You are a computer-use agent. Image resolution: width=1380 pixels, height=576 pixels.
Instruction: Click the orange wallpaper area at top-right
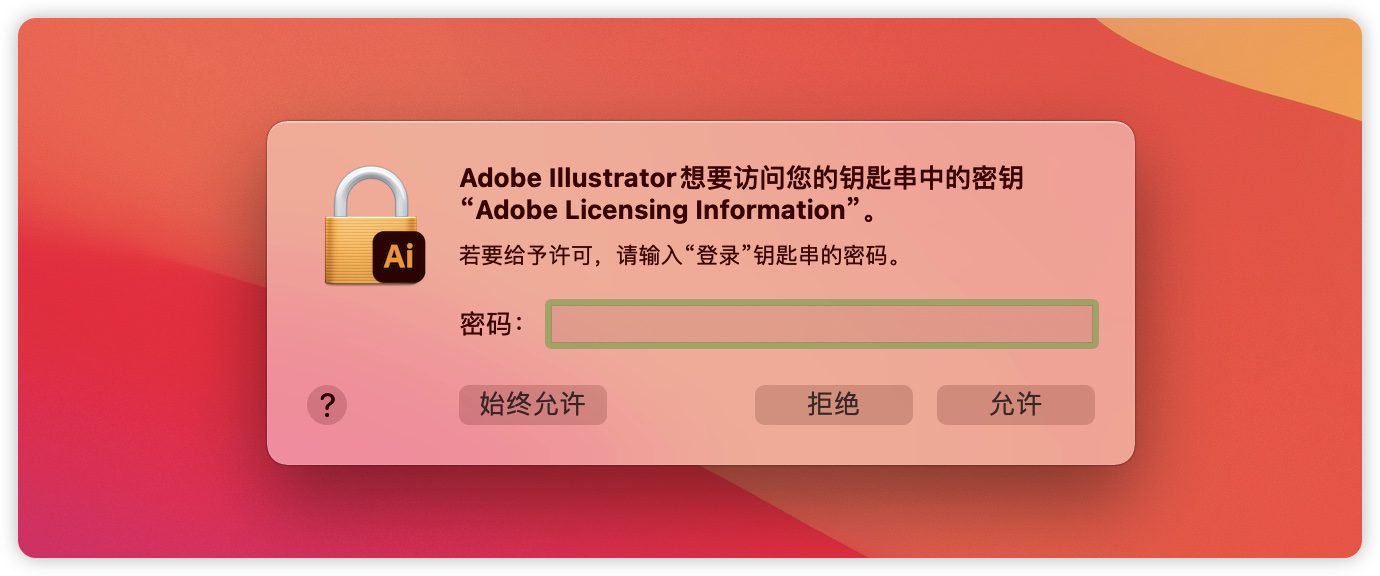[1280, 60]
